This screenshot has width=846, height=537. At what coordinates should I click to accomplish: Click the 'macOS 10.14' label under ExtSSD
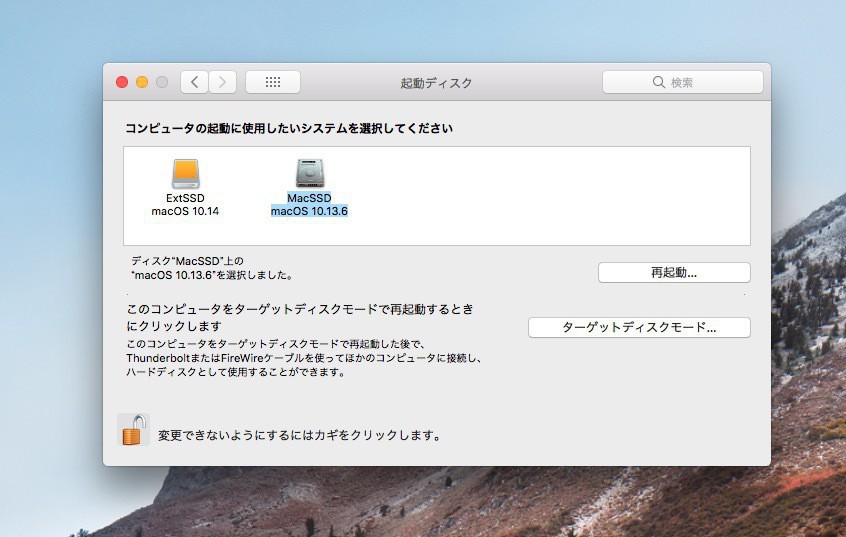tap(185, 211)
